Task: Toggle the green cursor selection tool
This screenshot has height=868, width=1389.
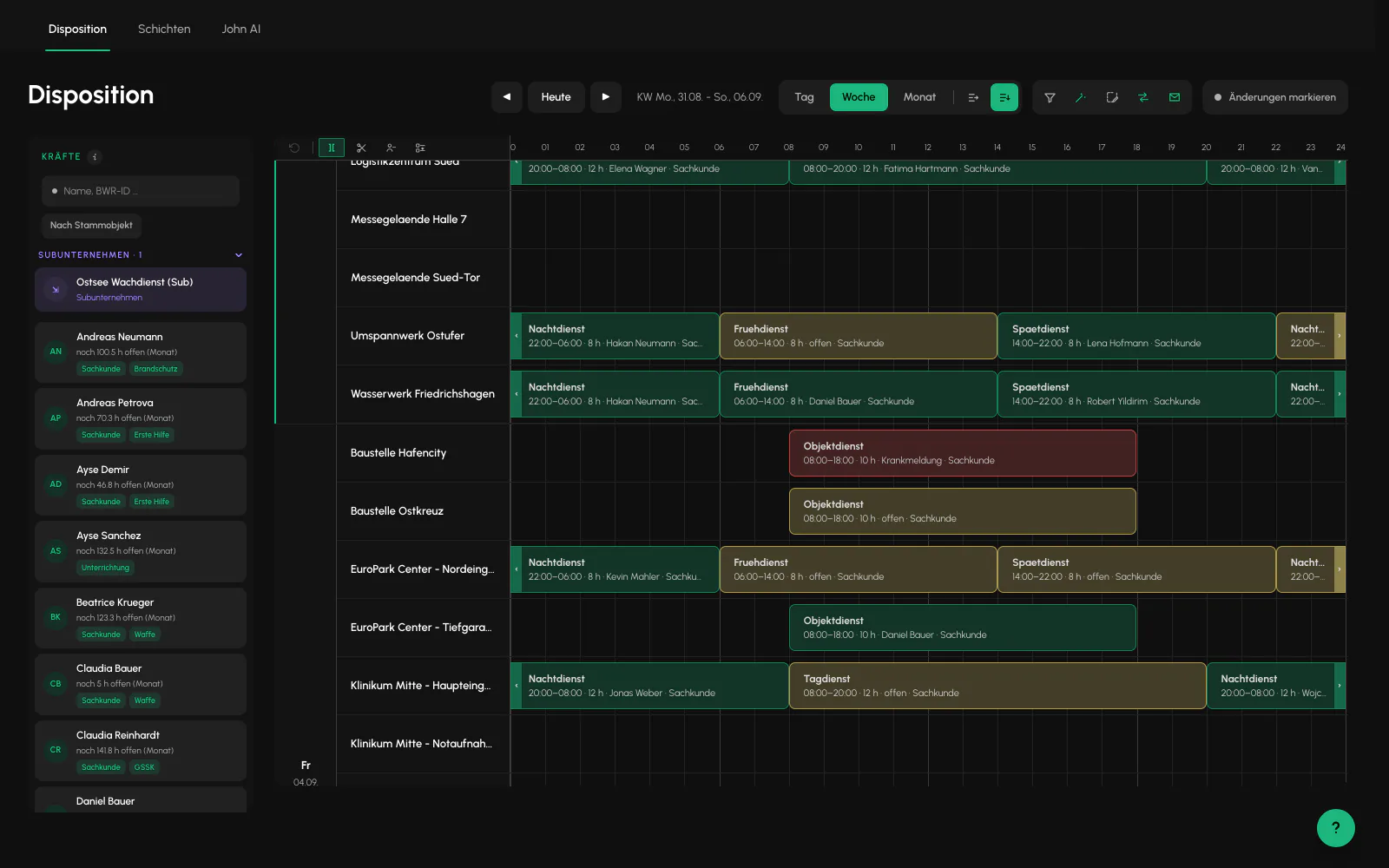Action: (332, 148)
